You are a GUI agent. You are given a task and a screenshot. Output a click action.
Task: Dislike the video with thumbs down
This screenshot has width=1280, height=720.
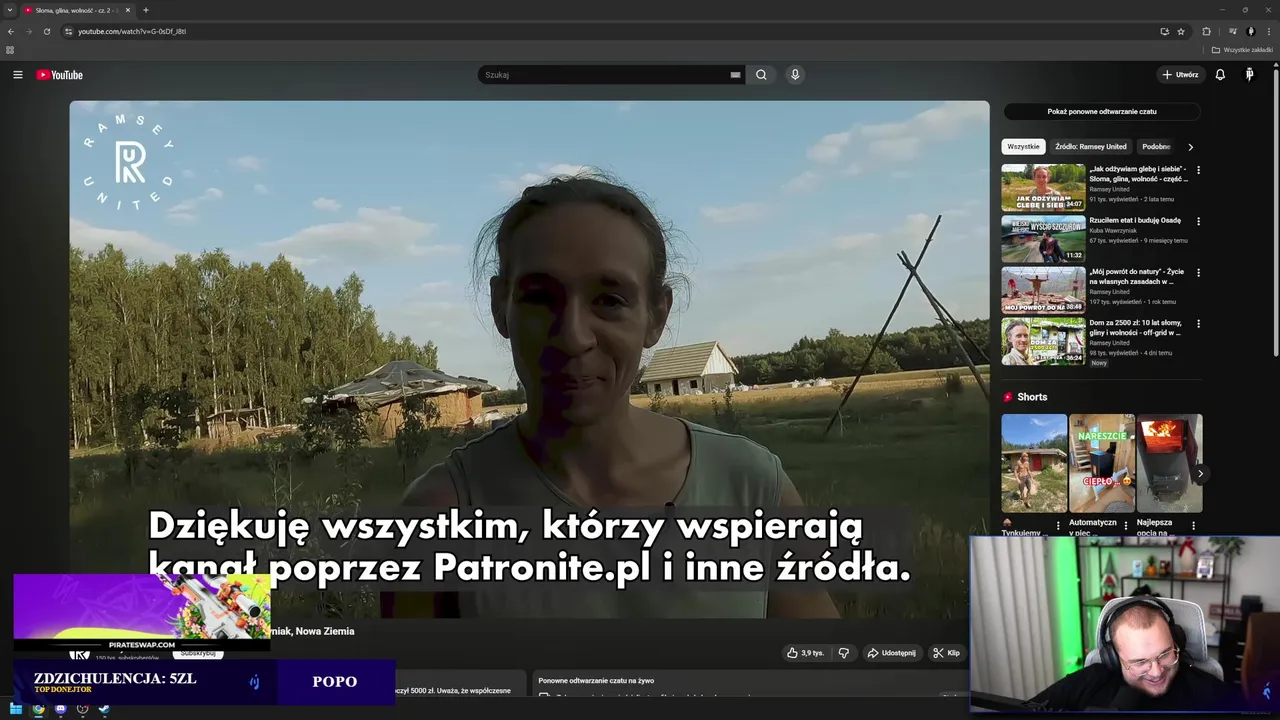pyautogui.click(x=843, y=653)
